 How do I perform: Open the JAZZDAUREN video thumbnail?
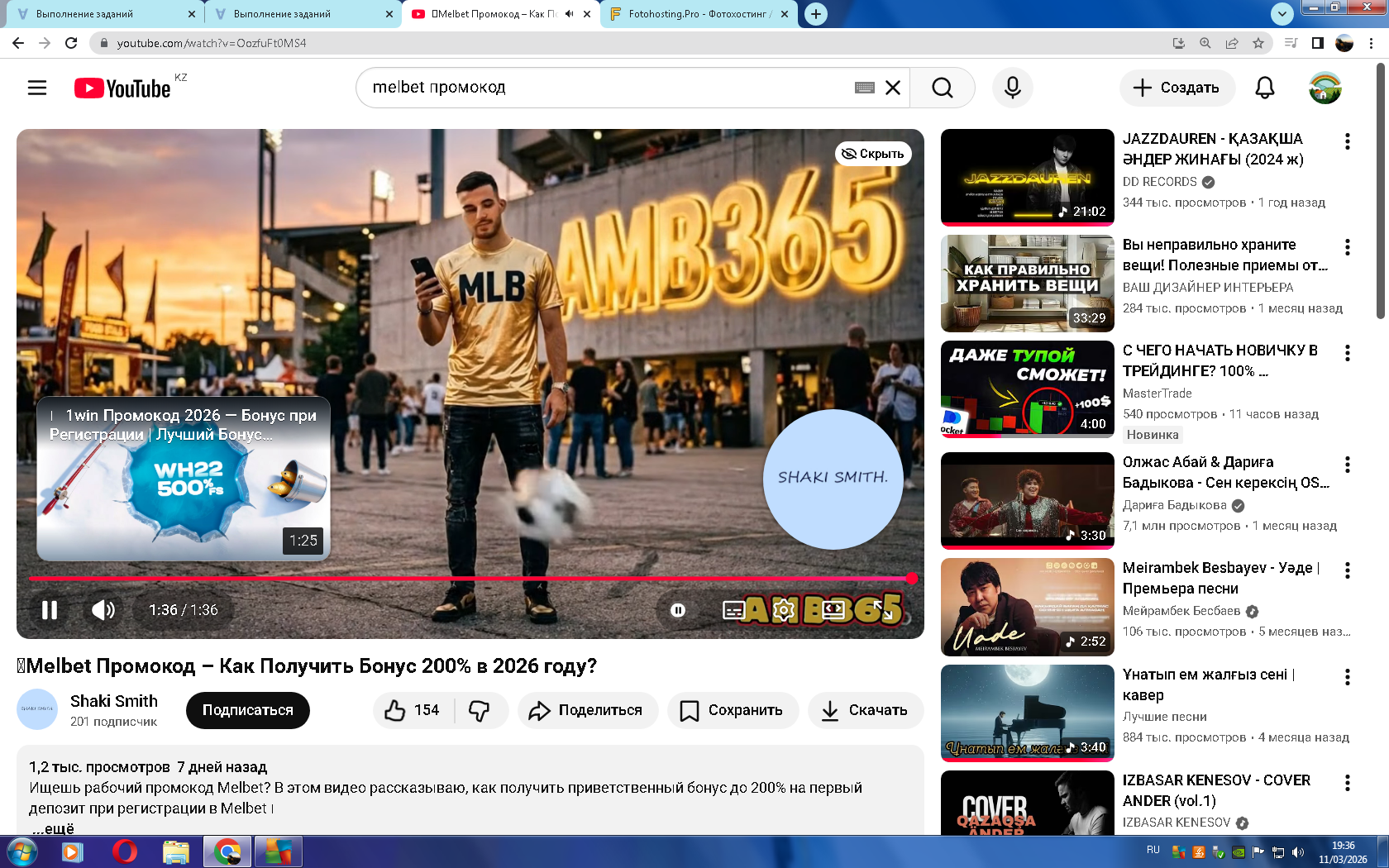(x=1028, y=177)
